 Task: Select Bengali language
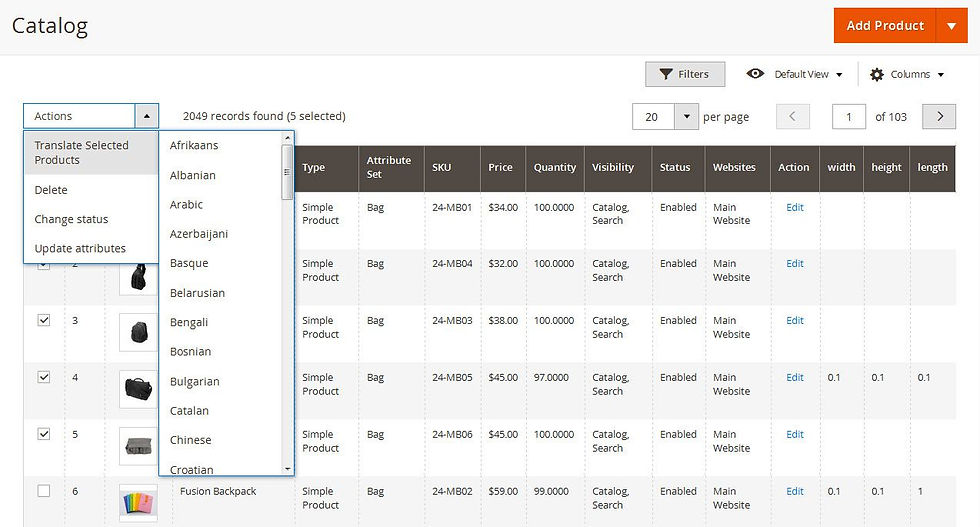click(x=189, y=322)
